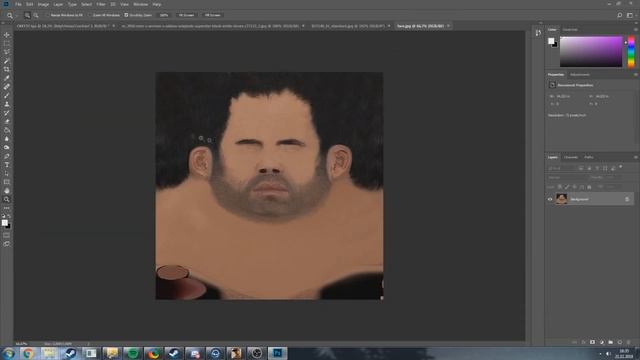Select the Rectangular Marquee tool
This screenshot has width=640, height=360.
point(7,44)
